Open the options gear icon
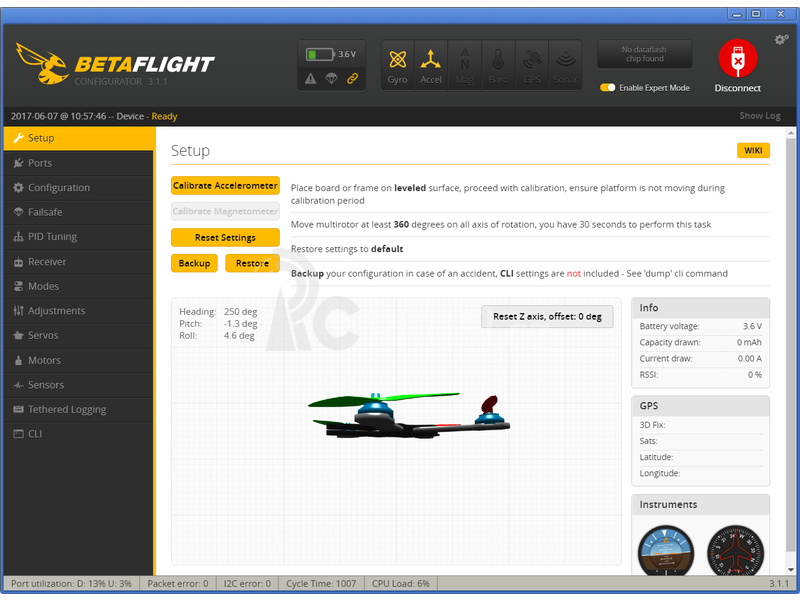Viewport: 800px width, 600px height. tap(781, 39)
